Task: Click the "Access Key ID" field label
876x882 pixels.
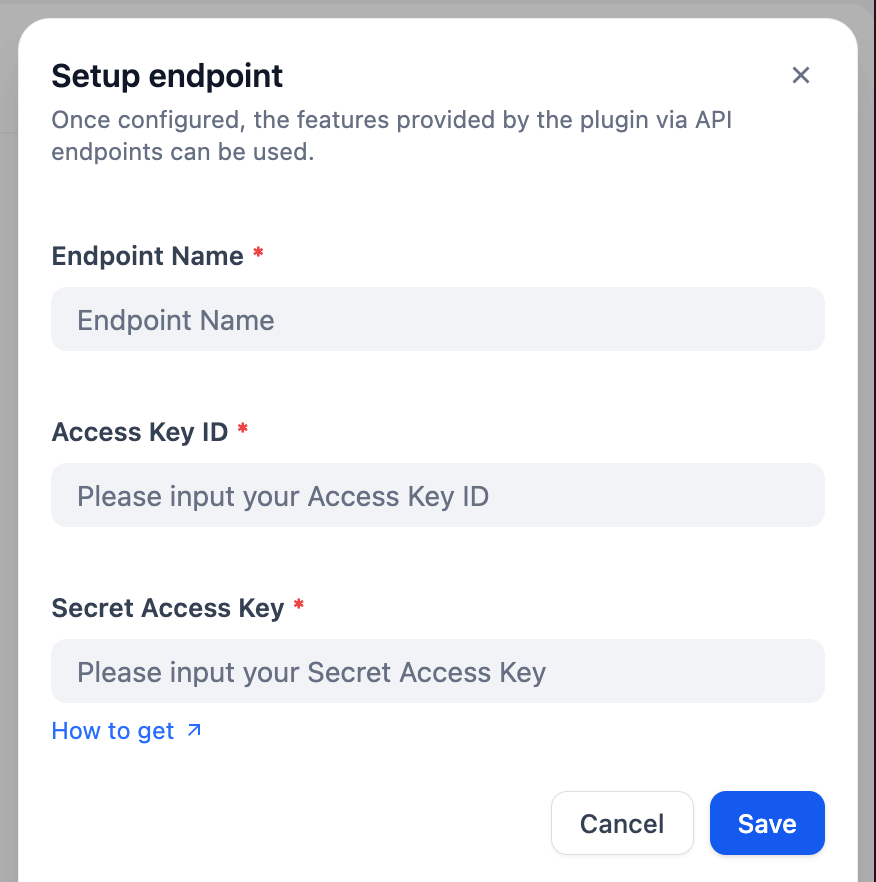Action: point(140,432)
